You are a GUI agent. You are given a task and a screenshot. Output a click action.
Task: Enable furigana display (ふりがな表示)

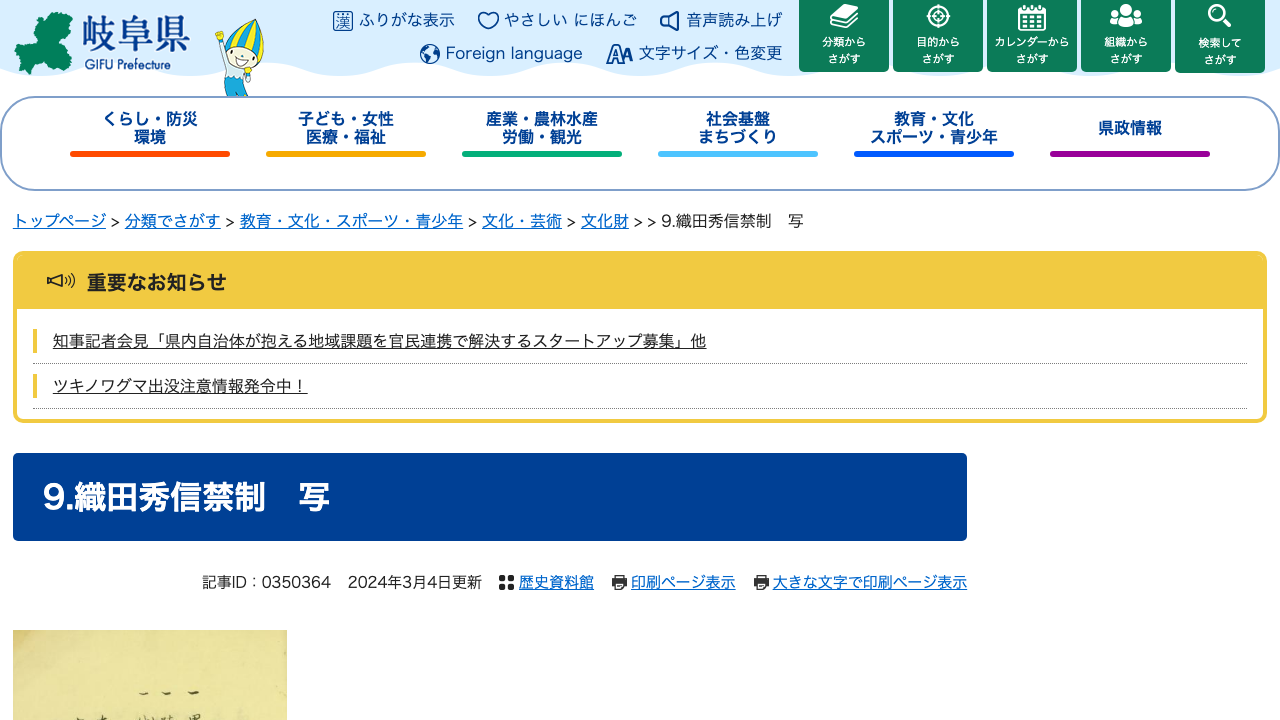(393, 20)
